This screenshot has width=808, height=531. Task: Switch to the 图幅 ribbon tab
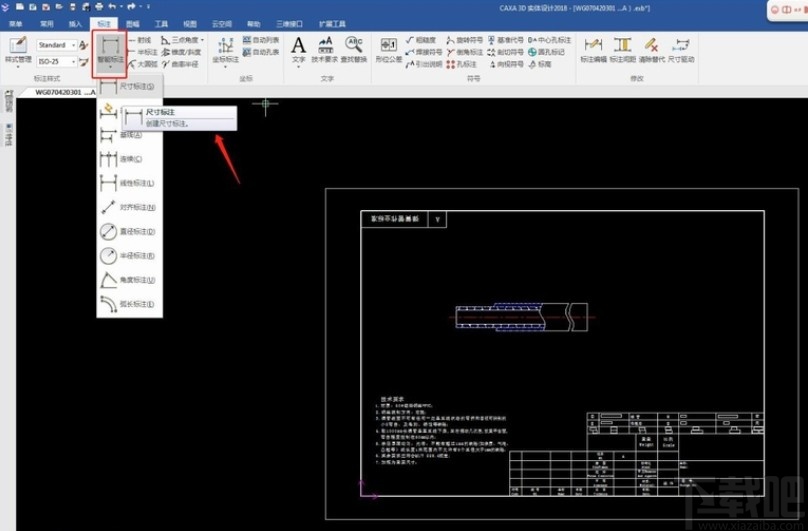click(132, 24)
